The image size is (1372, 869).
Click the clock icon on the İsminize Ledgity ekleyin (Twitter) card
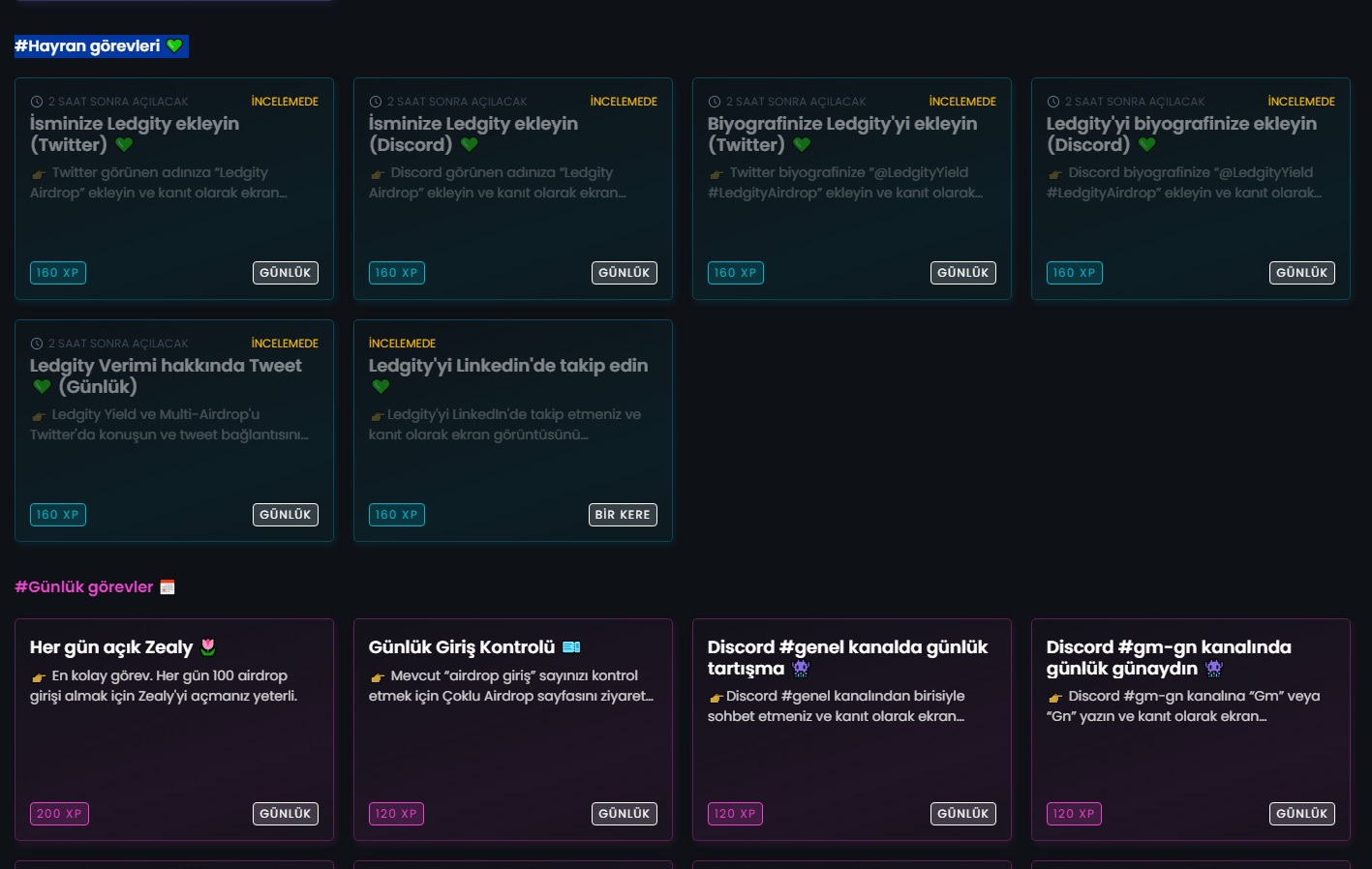coord(37,102)
